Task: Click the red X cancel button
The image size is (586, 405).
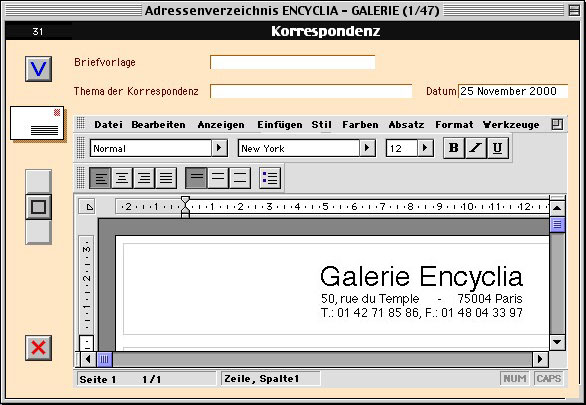Action: [x=38, y=348]
